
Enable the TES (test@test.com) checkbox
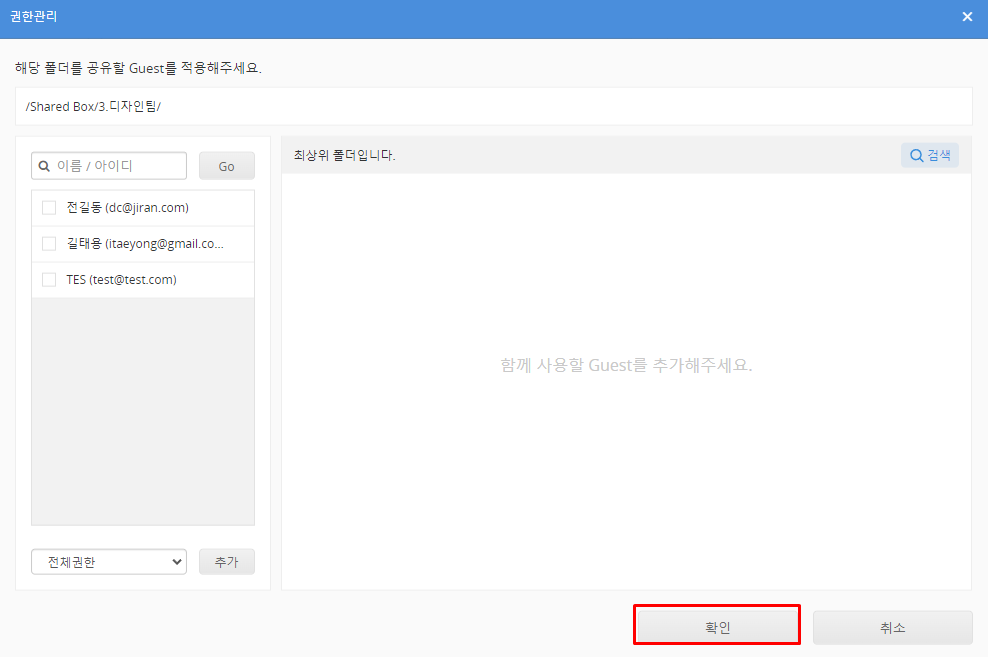(49, 280)
